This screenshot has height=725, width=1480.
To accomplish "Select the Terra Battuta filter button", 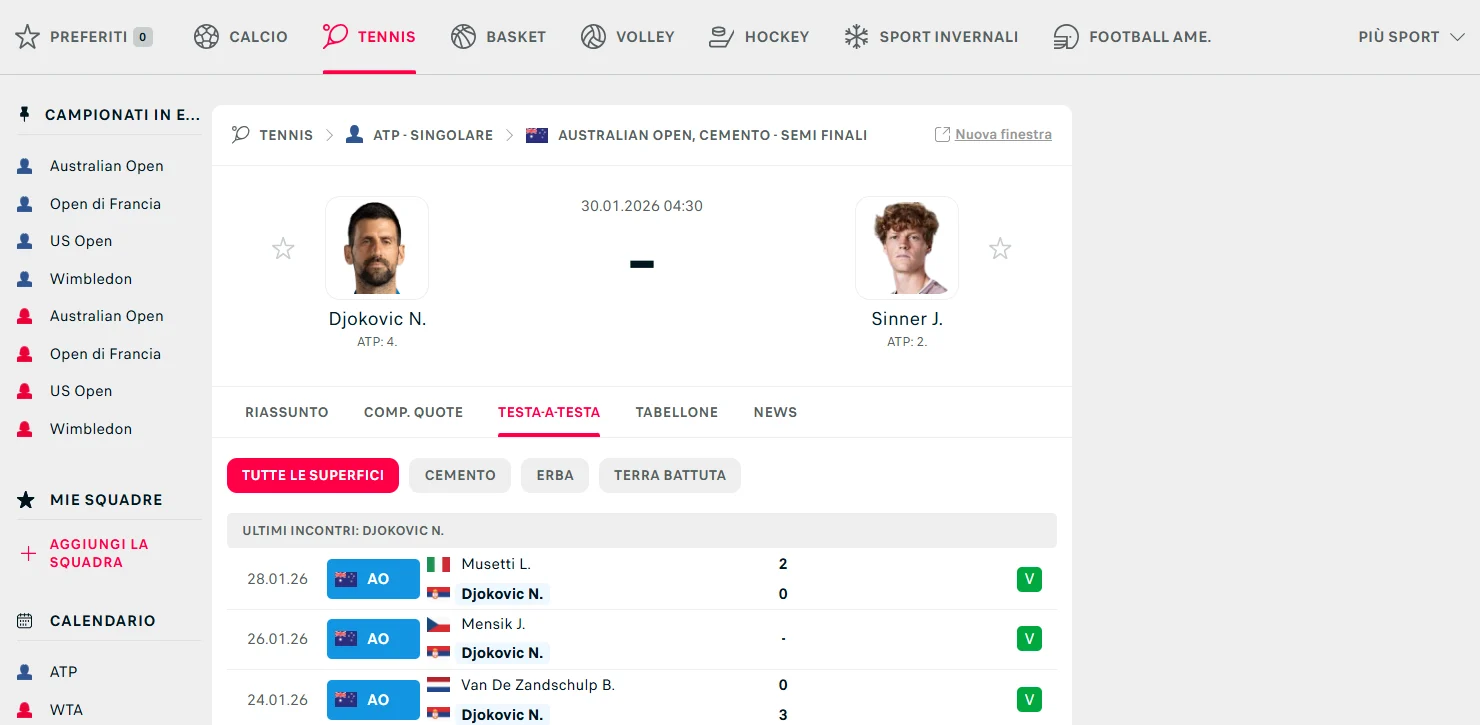I will point(669,475).
